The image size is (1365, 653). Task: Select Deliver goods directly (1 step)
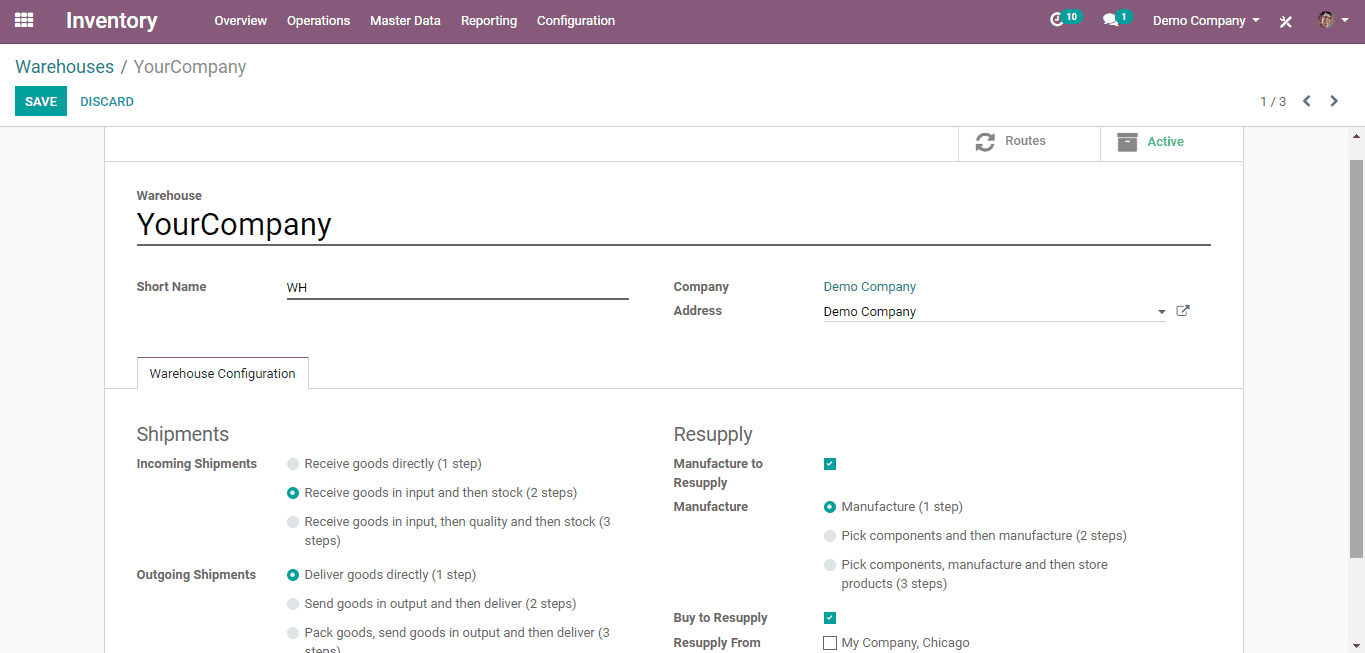pos(293,575)
